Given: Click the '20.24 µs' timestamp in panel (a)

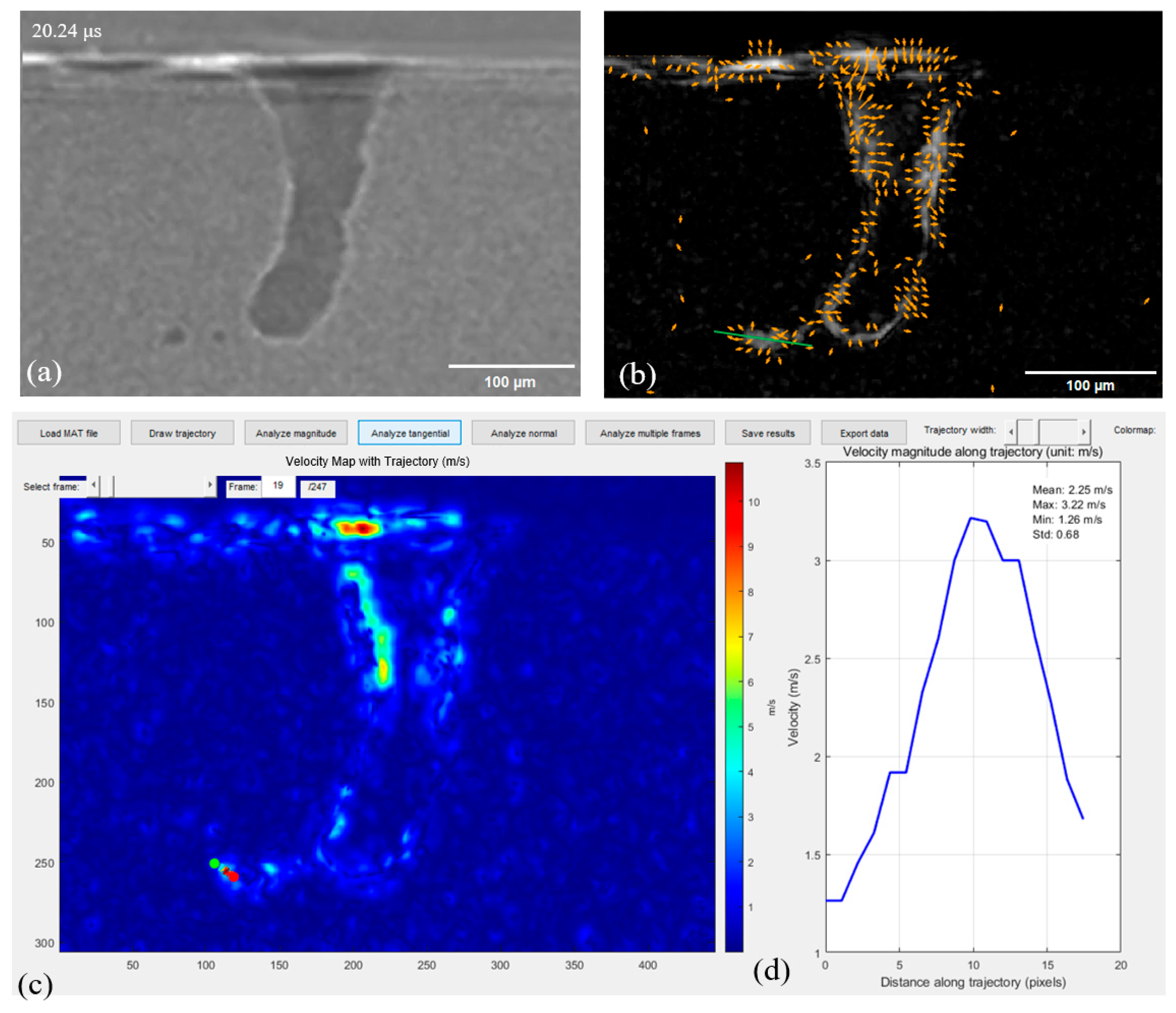Looking at the screenshot, I should tap(67, 31).
